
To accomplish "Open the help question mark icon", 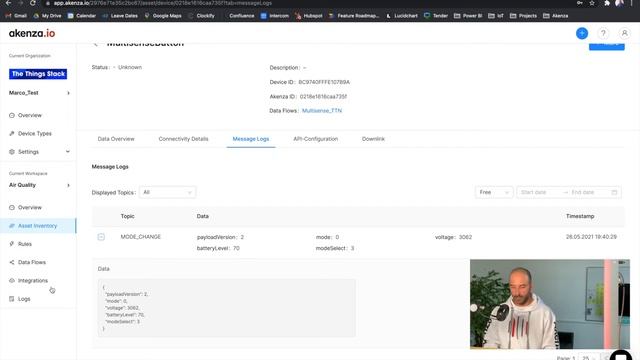I will click(x=603, y=33).
